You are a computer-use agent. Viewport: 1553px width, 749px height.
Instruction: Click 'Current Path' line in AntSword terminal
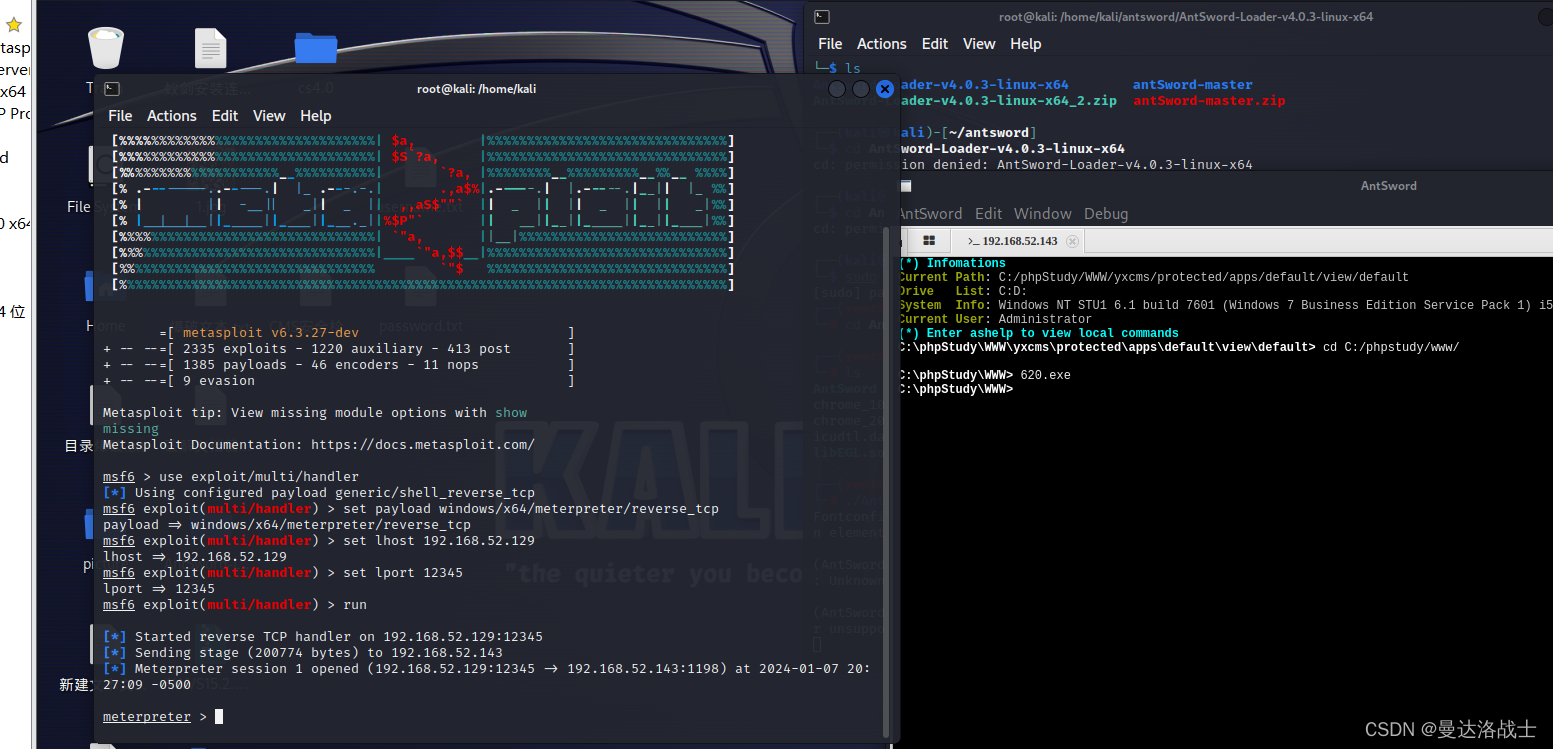(x=1153, y=278)
